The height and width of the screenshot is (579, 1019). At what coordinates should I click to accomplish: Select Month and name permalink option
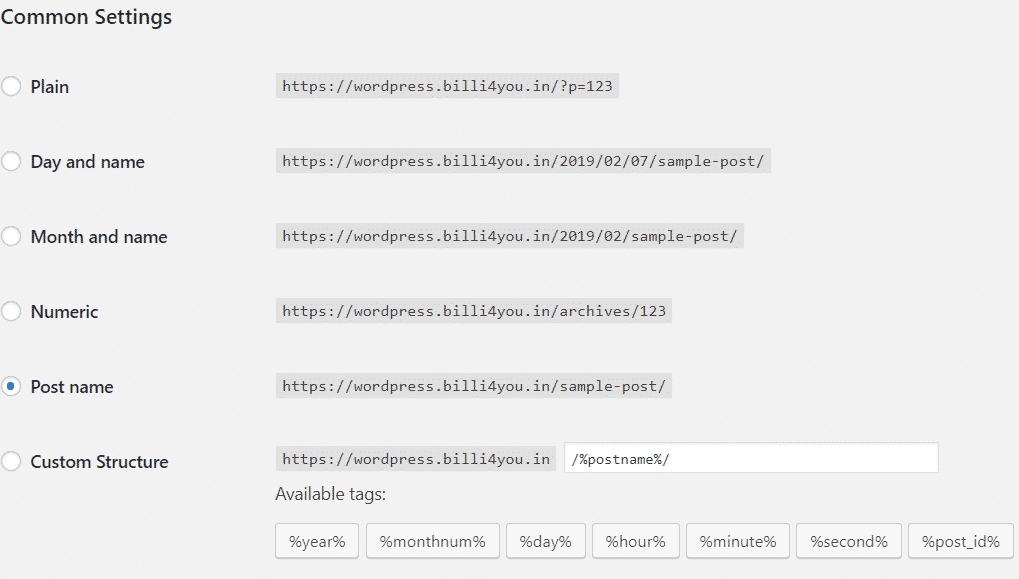10,237
